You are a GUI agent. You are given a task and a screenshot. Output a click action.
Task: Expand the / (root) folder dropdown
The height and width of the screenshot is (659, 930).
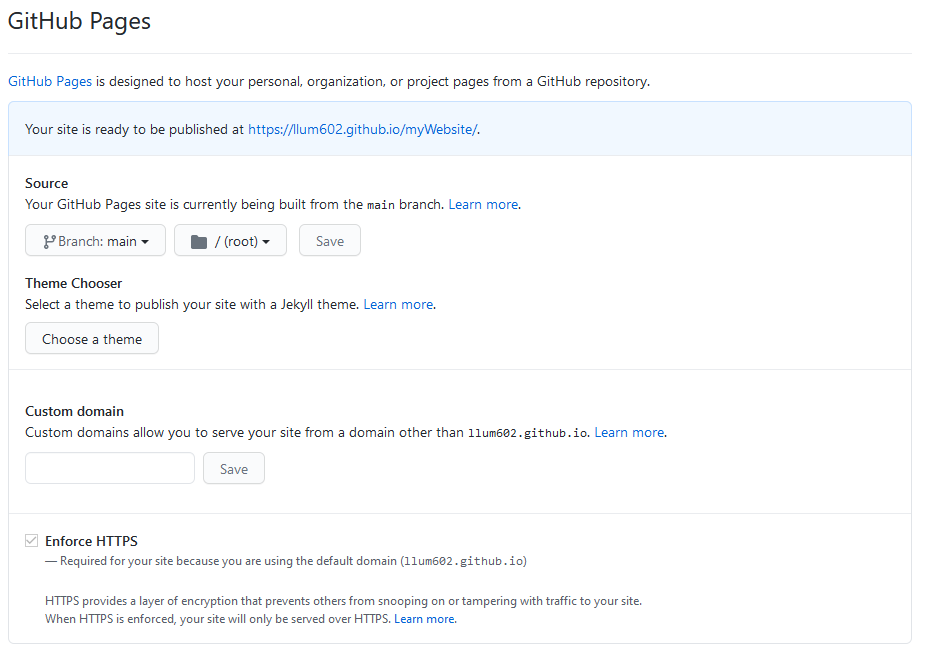230,240
